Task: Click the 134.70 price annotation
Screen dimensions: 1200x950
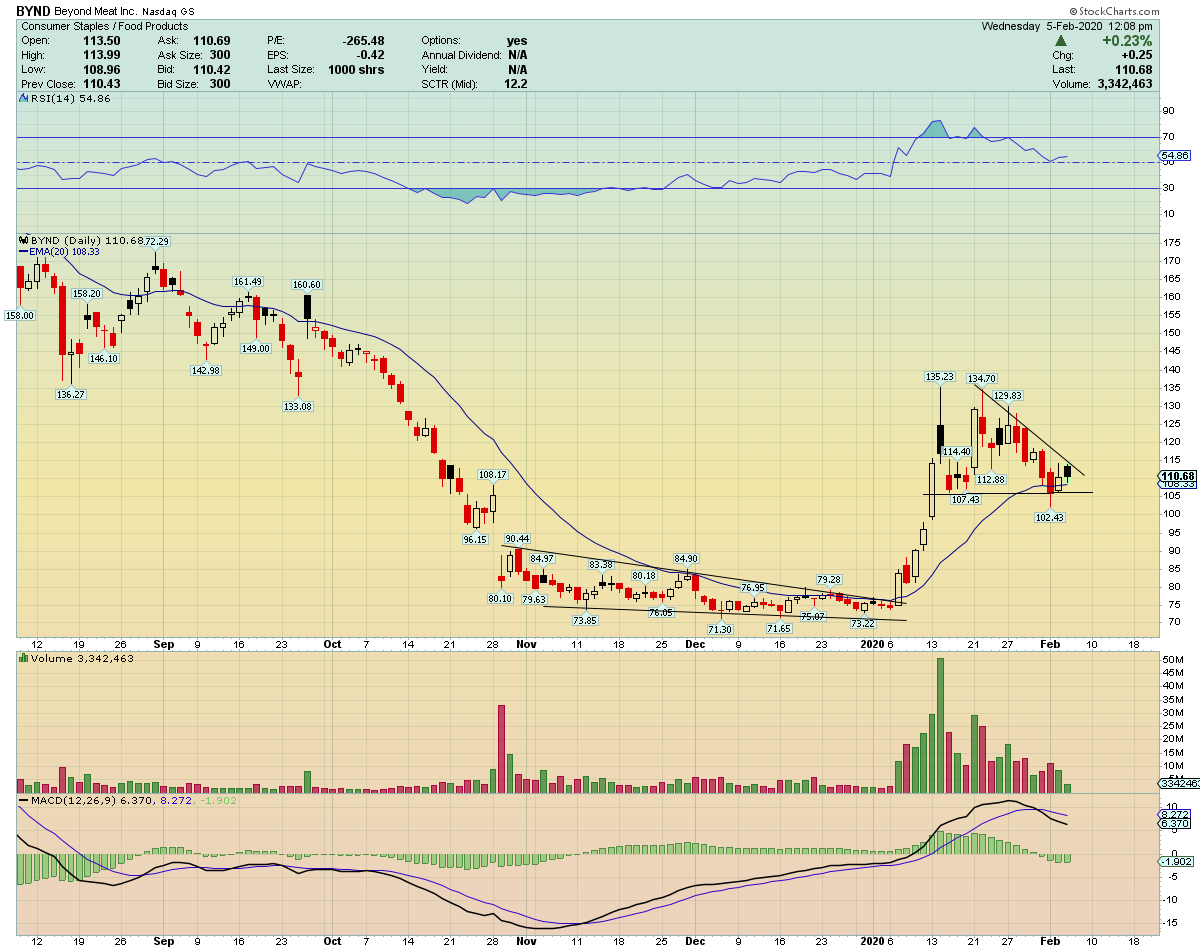Action: (982, 379)
